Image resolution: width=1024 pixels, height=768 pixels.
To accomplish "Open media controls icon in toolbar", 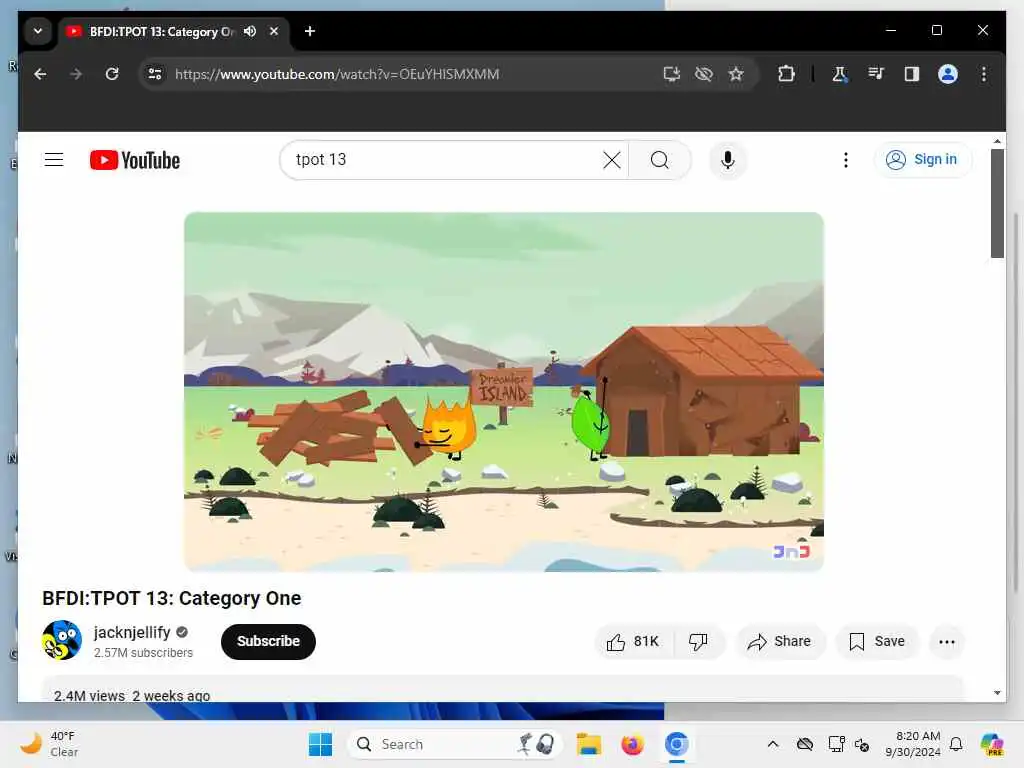I will [x=876, y=74].
